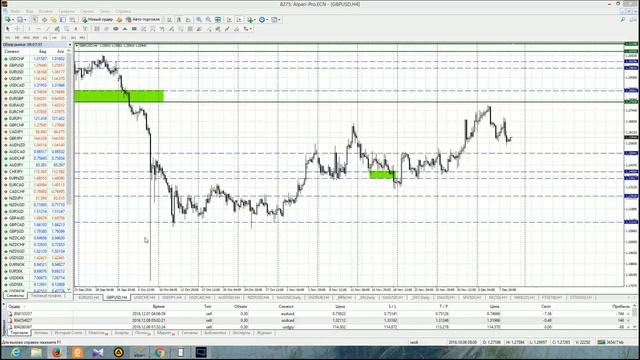Toggle the Auto-trading button
Image resolution: width=640 pixels, height=360 pixels.
coord(143,20)
